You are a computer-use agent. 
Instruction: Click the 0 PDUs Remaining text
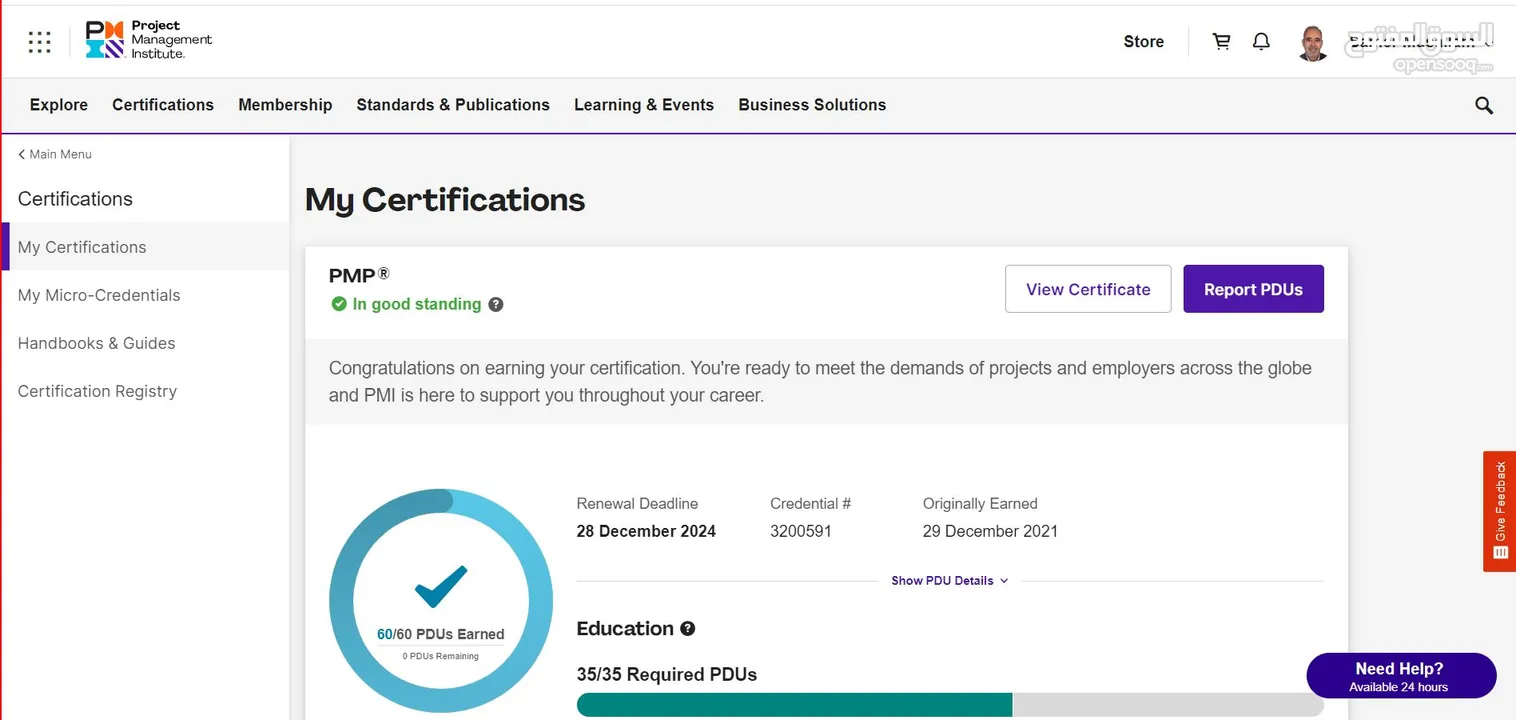(441, 656)
